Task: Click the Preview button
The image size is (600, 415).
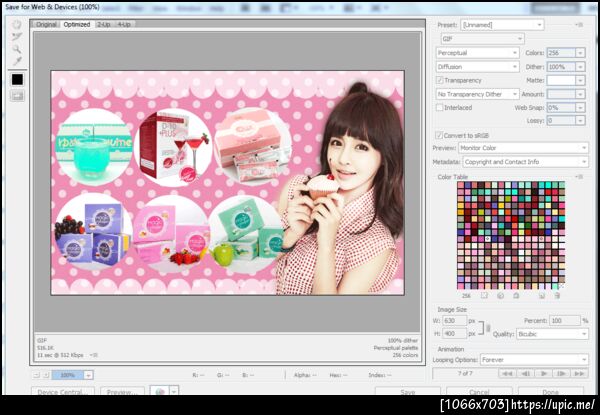Action: (x=122, y=392)
